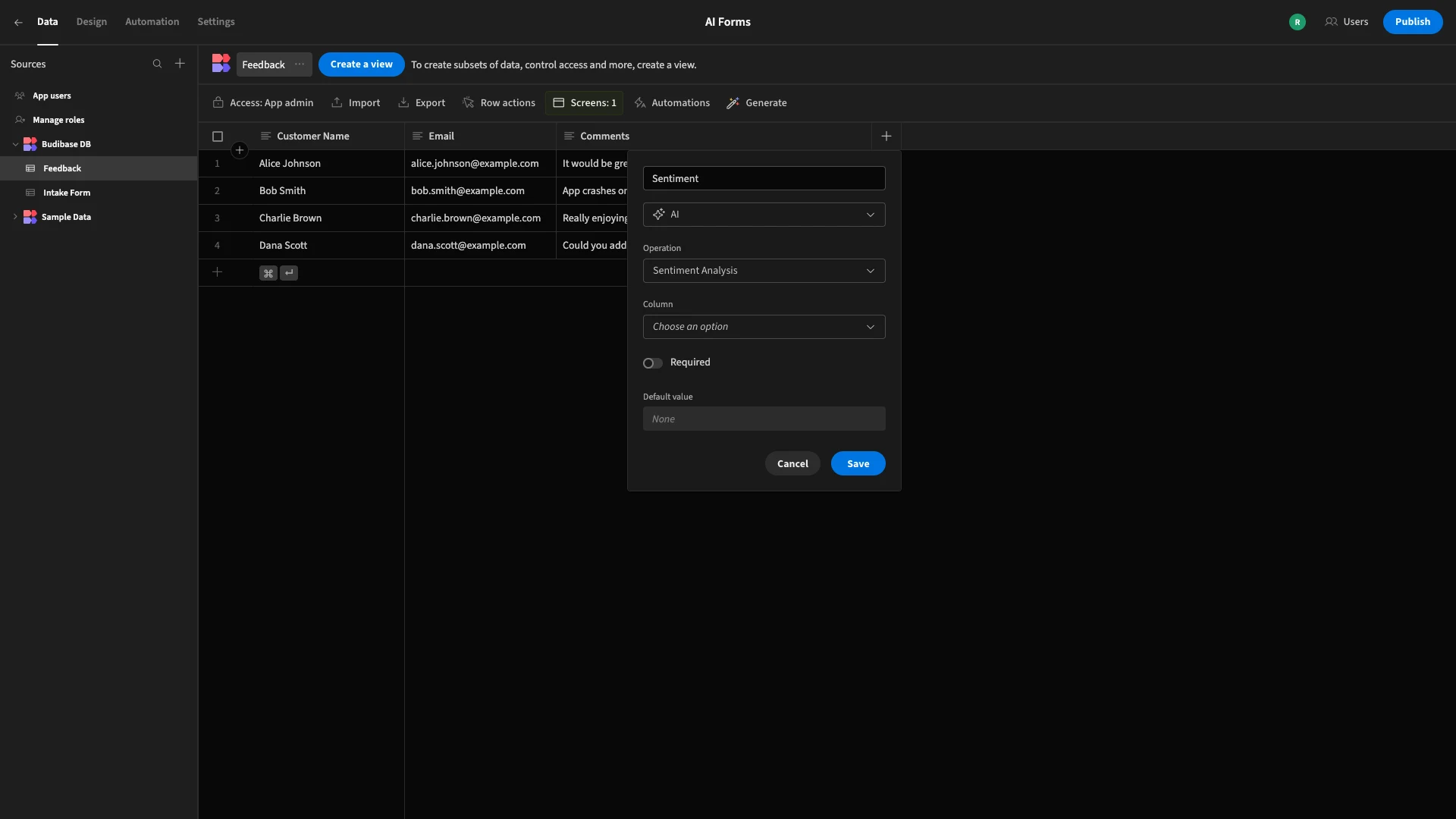This screenshot has width=1456, height=819.
Task: Select Intake Form table in sidebar
Action: click(99, 193)
